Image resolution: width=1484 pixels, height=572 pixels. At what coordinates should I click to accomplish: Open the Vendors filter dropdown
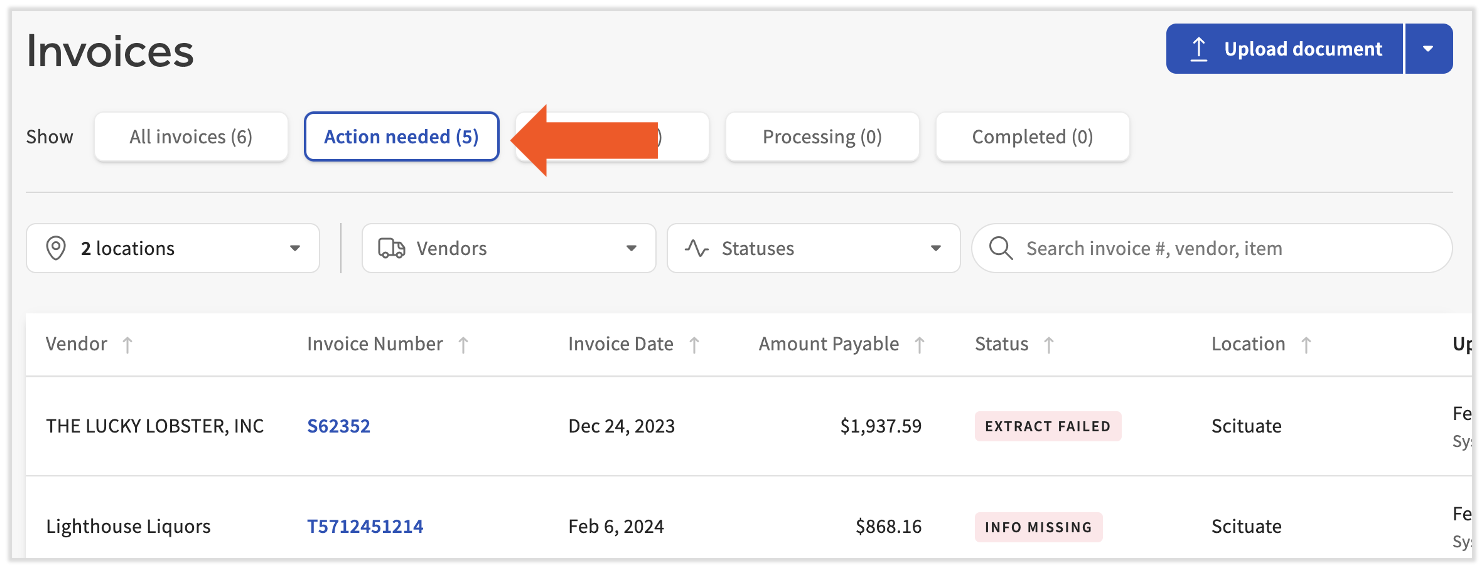click(508, 248)
